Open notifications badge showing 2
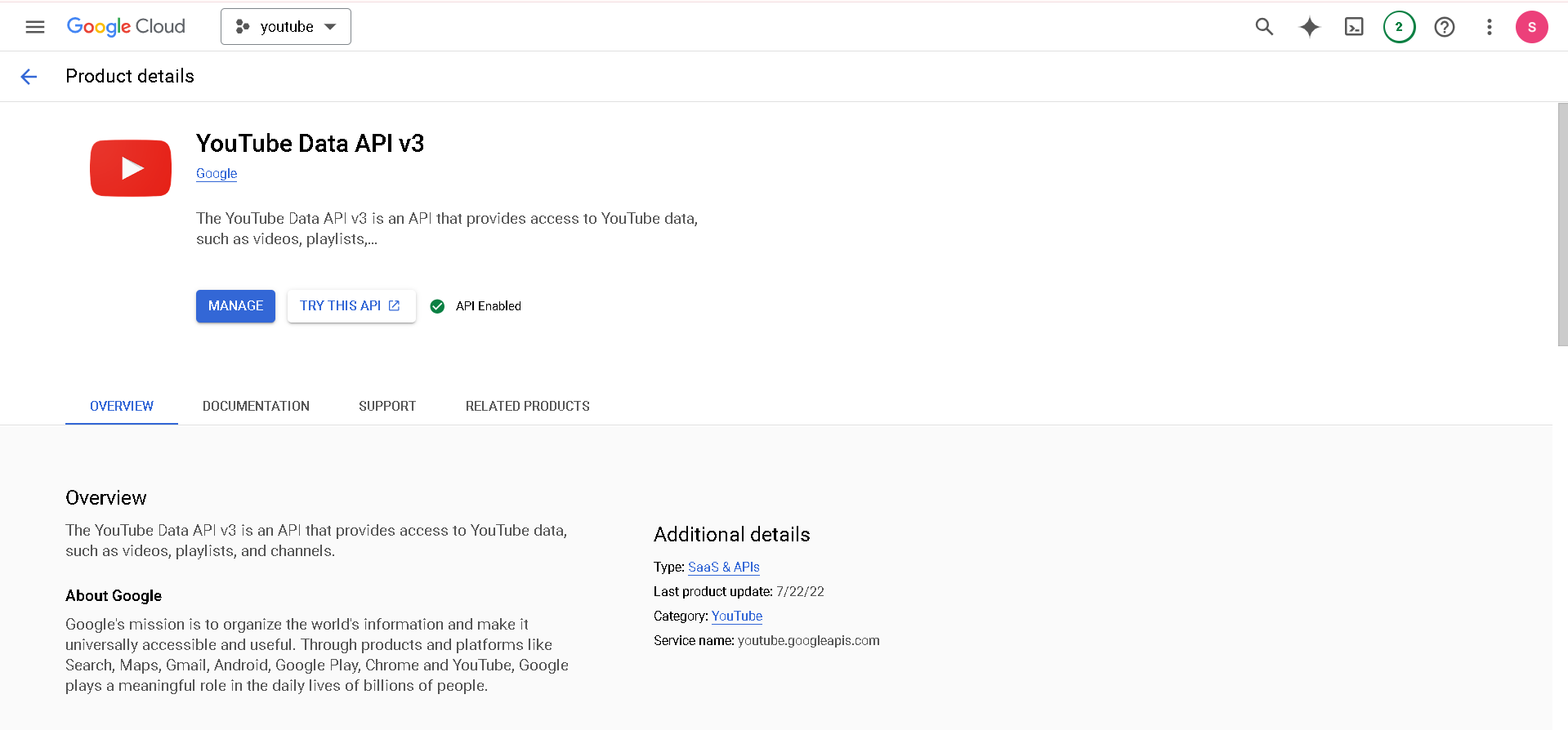Screen dimensions: 1568x730 (1399, 27)
